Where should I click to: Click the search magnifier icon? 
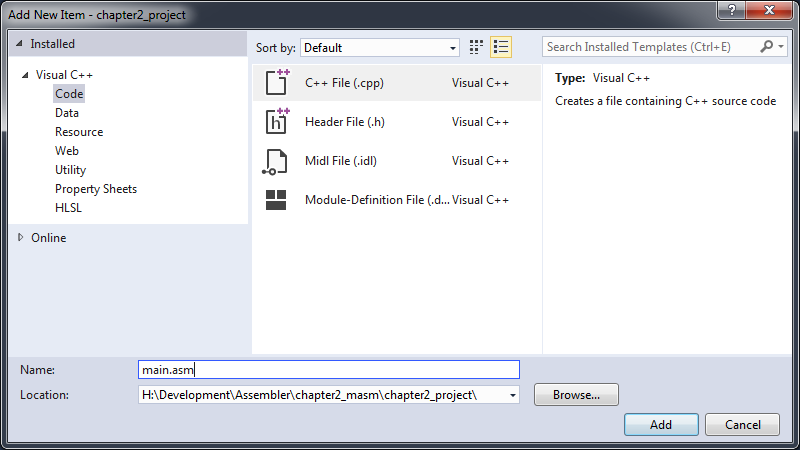click(767, 47)
